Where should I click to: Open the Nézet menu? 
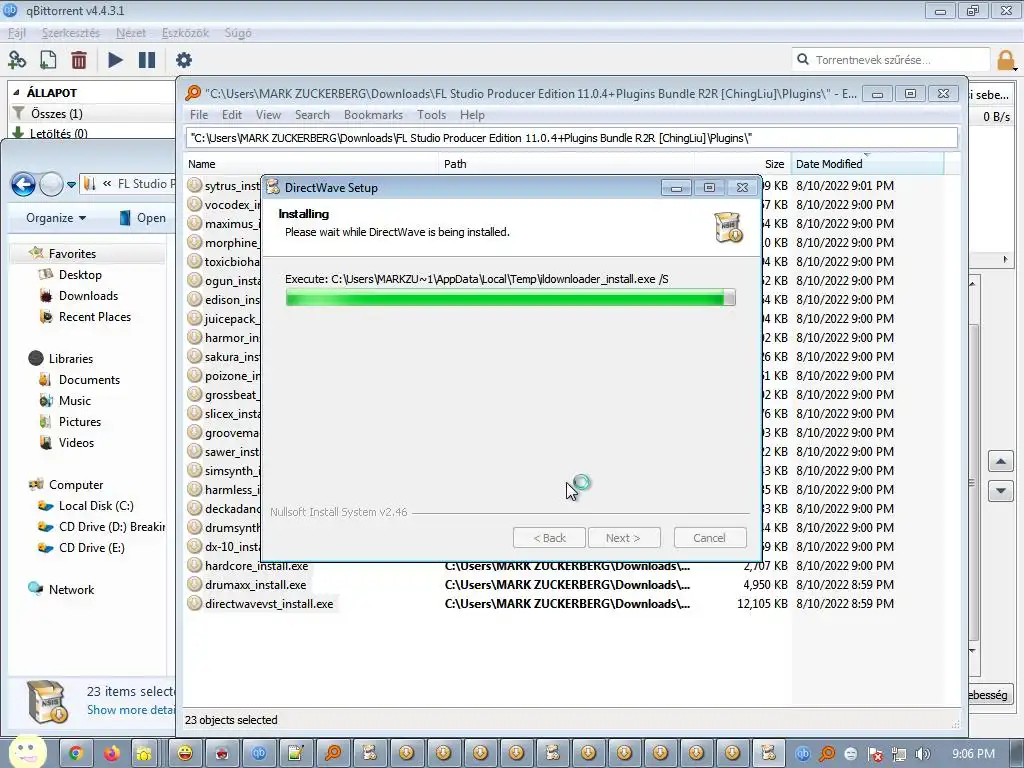(x=131, y=33)
